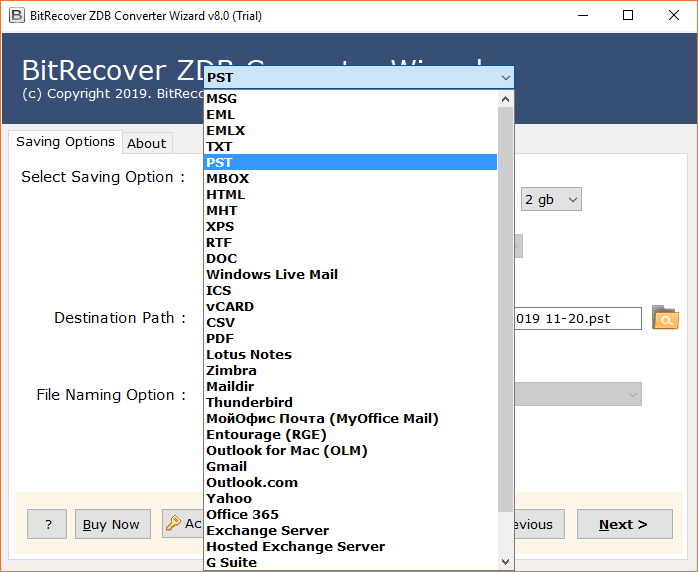This screenshot has height=572, width=698.
Task: Select ICS saving option
Action: click(350, 291)
